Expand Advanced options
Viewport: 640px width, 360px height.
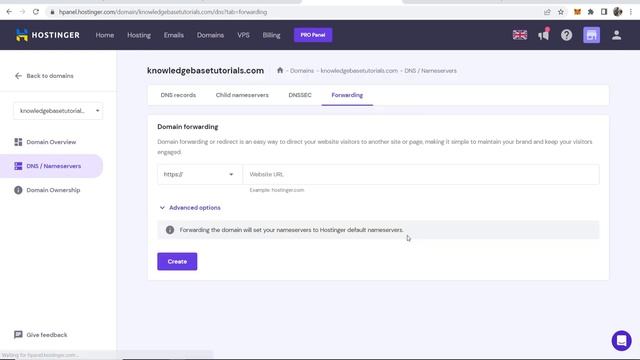click(190, 208)
